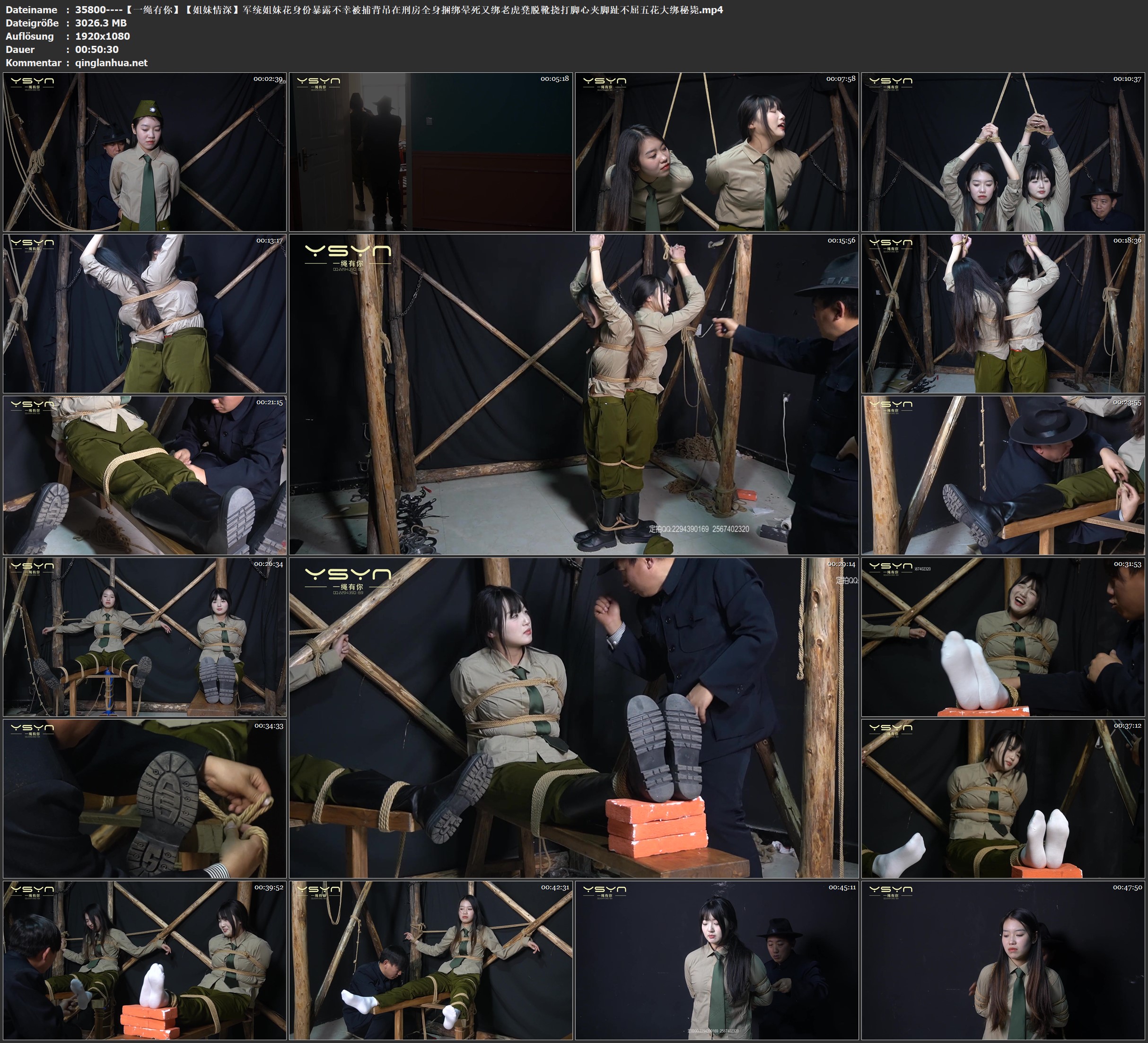This screenshot has height=1043, width=1148.
Task: Open the large thumbnail at 00:15:56
Action: click(x=574, y=394)
